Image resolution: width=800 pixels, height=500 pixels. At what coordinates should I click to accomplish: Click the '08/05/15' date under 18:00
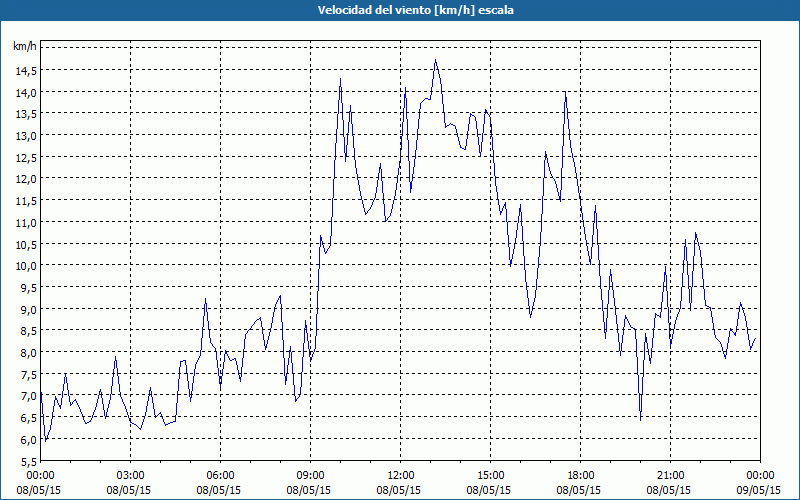pos(578,490)
